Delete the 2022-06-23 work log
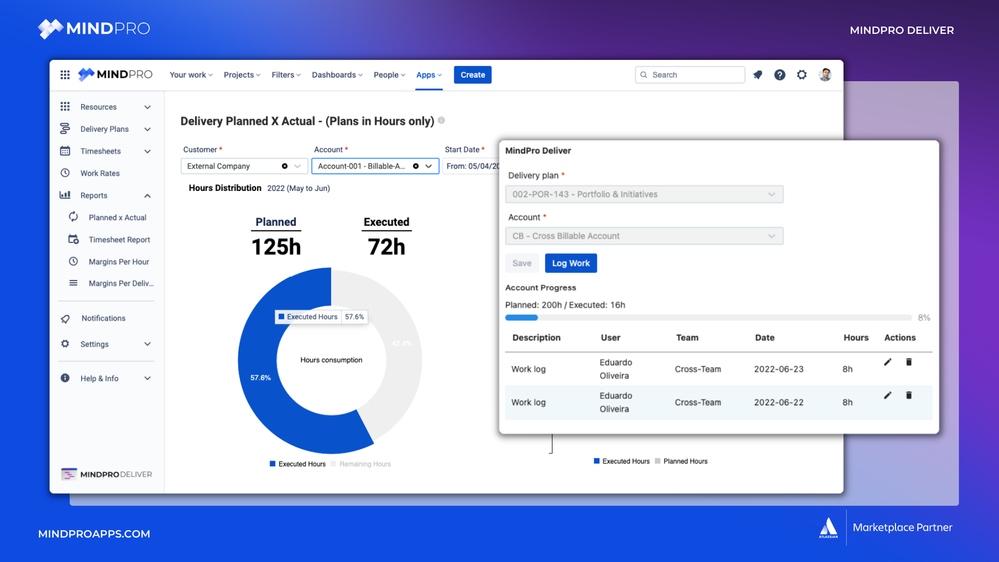Screen dimensions: 999x562 (909, 362)
